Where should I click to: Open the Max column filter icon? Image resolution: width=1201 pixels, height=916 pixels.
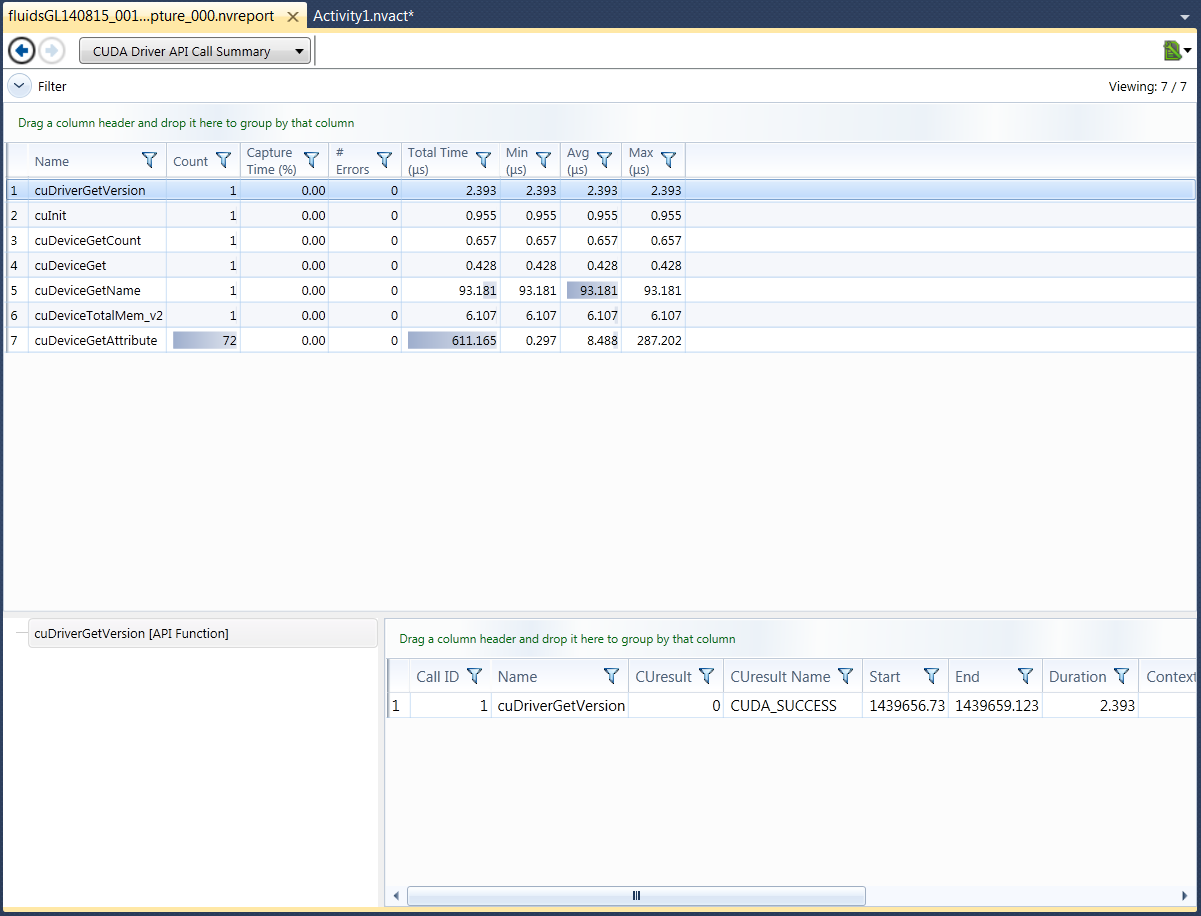[x=668, y=160]
